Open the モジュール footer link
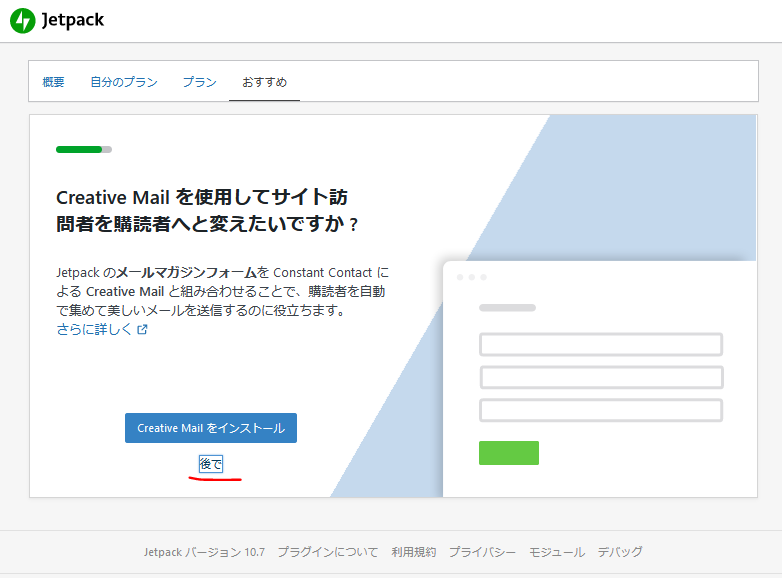 coord(556,552)
